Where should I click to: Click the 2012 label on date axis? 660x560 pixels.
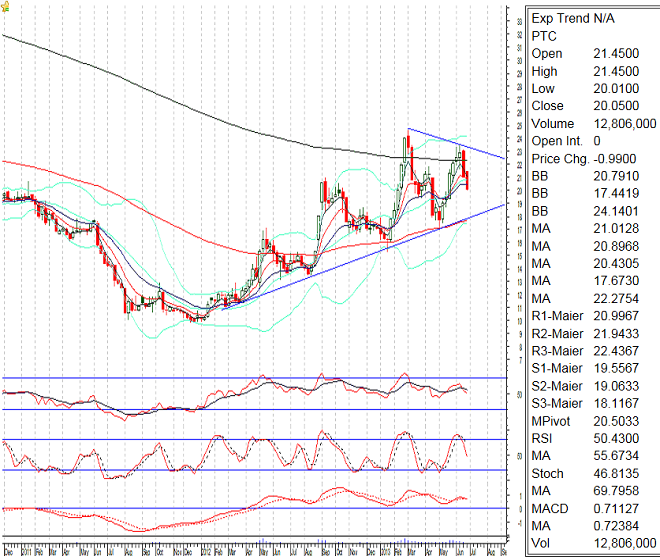tap(207, 551)
